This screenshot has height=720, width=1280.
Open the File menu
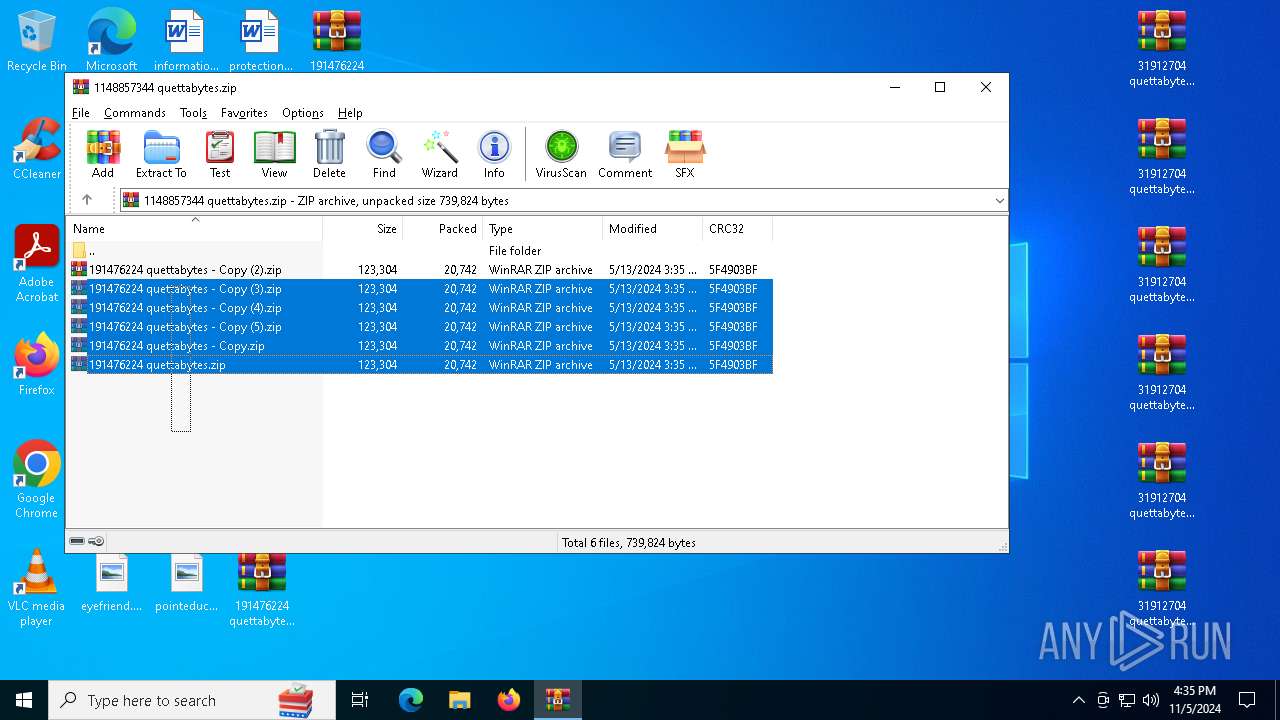coord(81,113)
